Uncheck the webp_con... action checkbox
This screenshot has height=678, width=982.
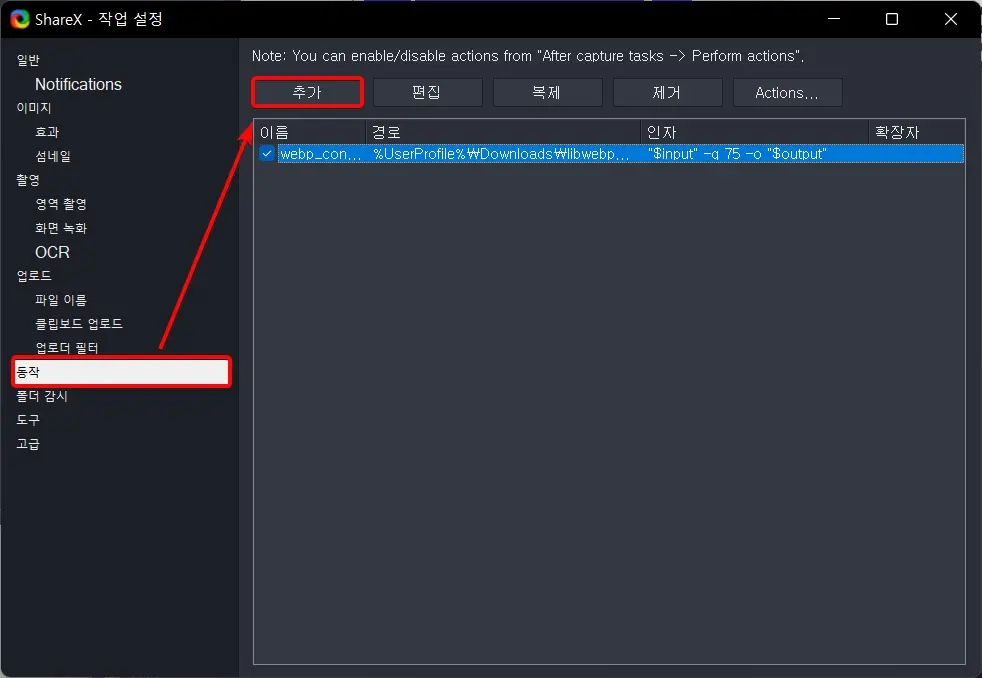click(x=267, y=153)
